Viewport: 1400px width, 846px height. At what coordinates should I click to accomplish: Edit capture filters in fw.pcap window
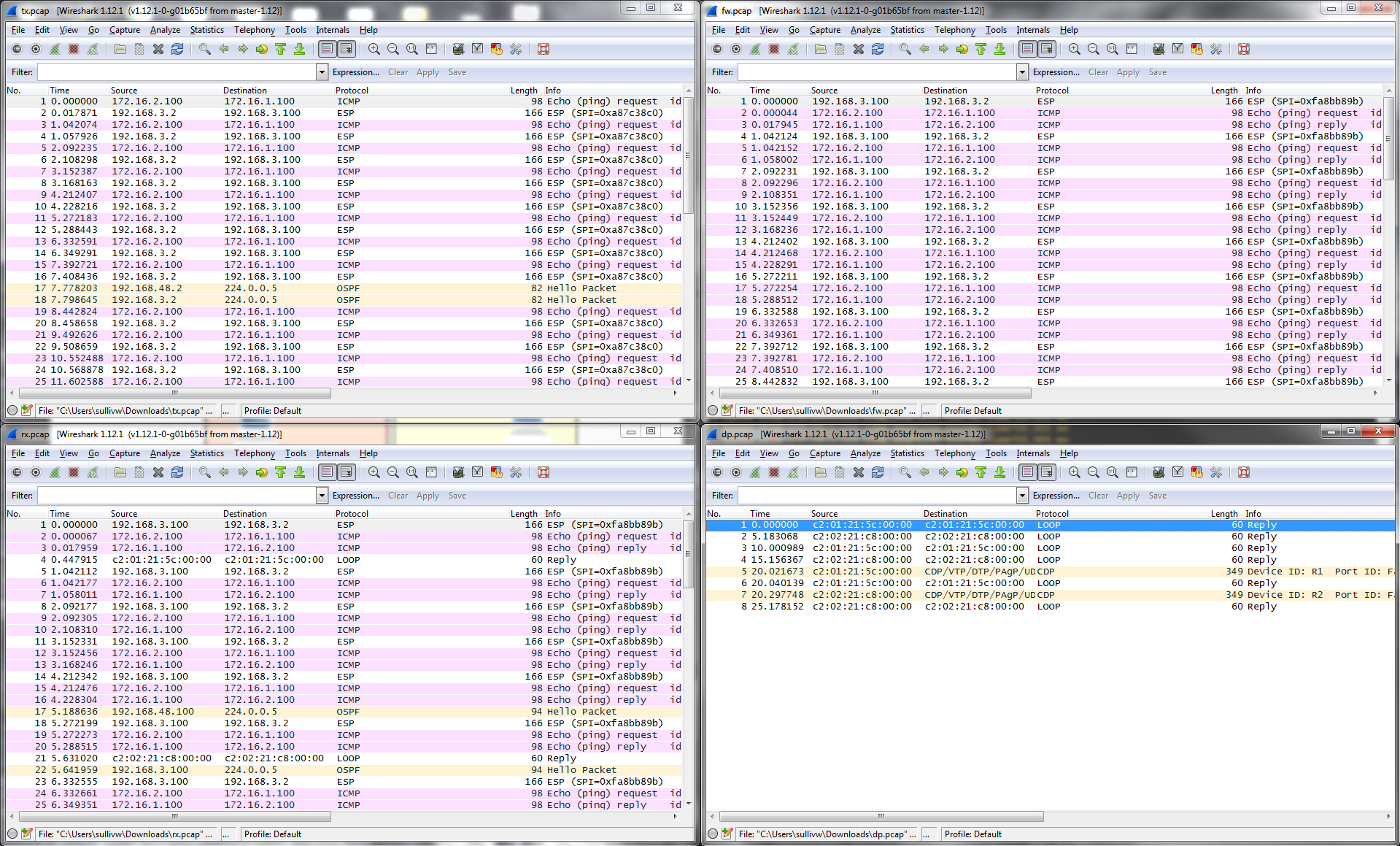click(x=1159, y=49)
